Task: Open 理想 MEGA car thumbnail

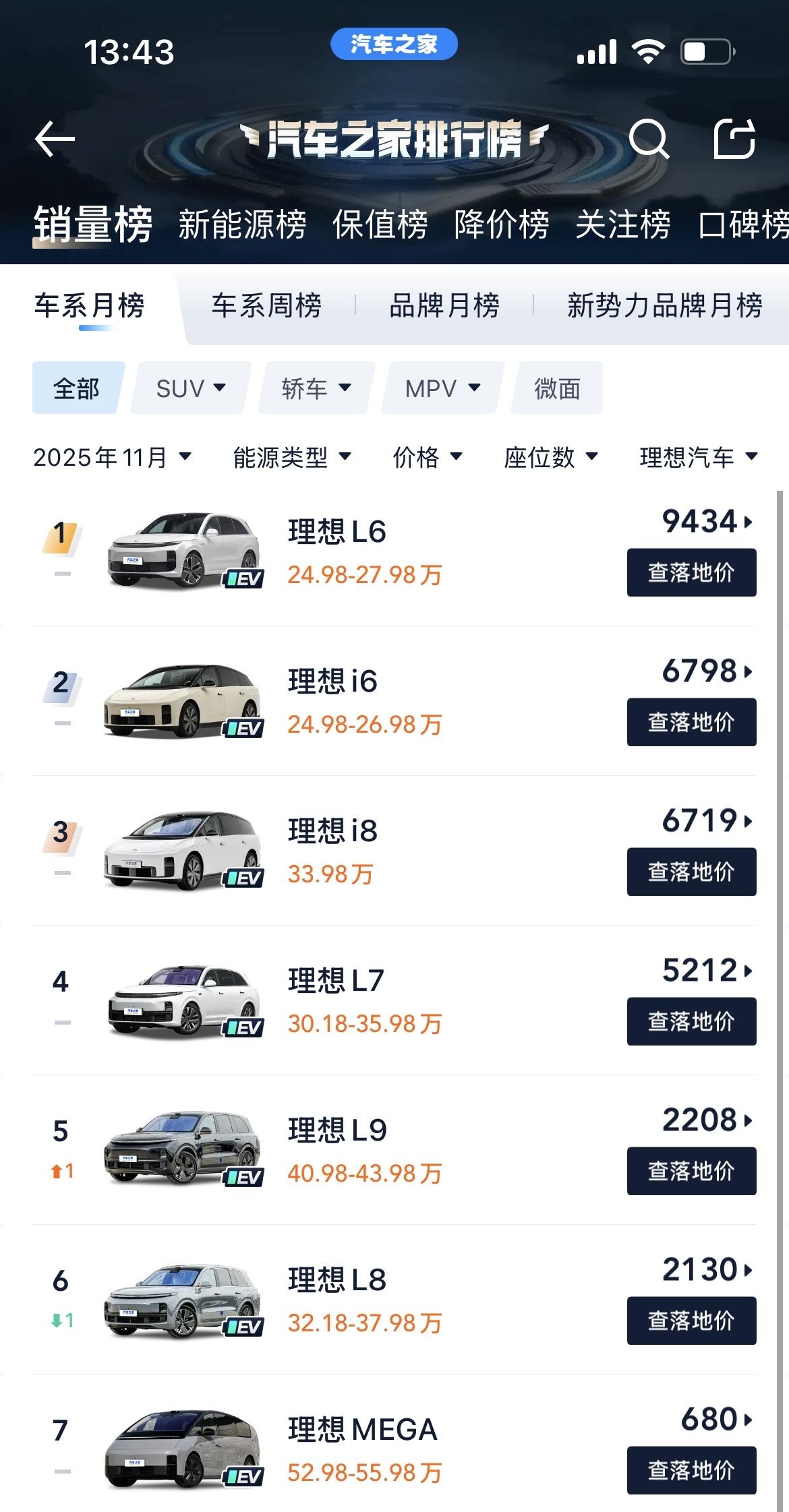Action: [x=184, y=1448]
